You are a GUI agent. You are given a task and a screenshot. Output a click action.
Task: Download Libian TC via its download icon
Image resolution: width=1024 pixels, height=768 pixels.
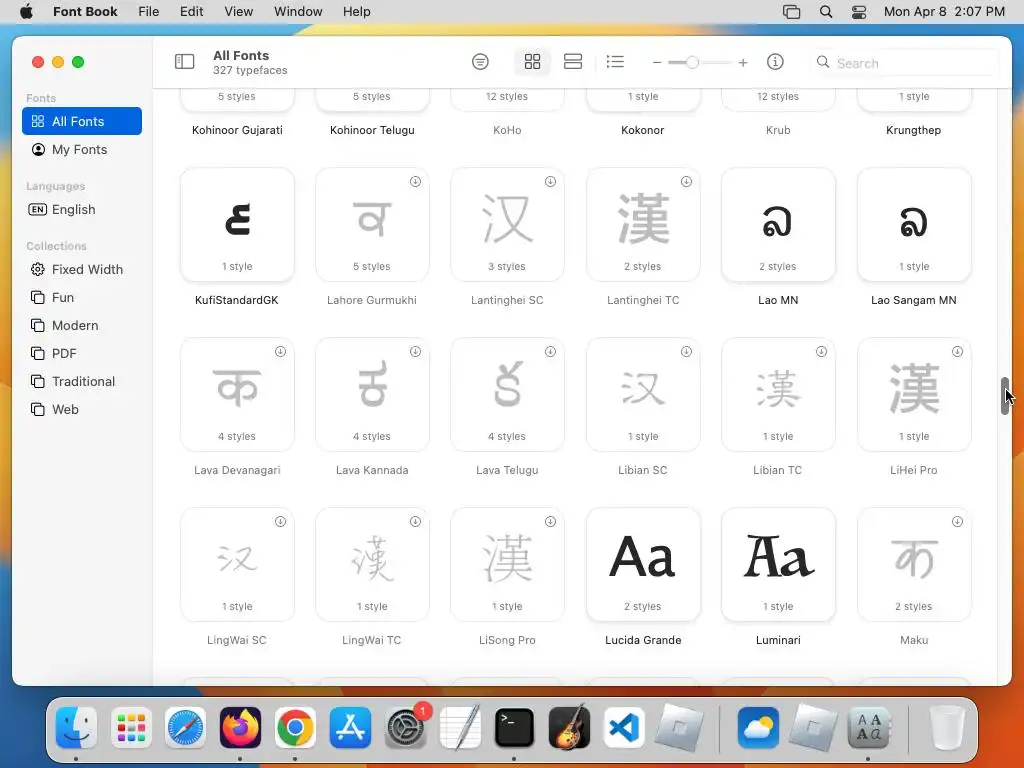(x=822, y=351)
